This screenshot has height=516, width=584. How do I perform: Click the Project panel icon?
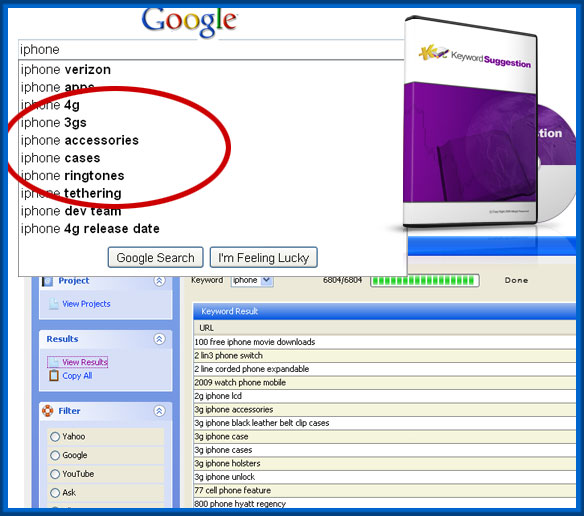(x=47, y=281)
